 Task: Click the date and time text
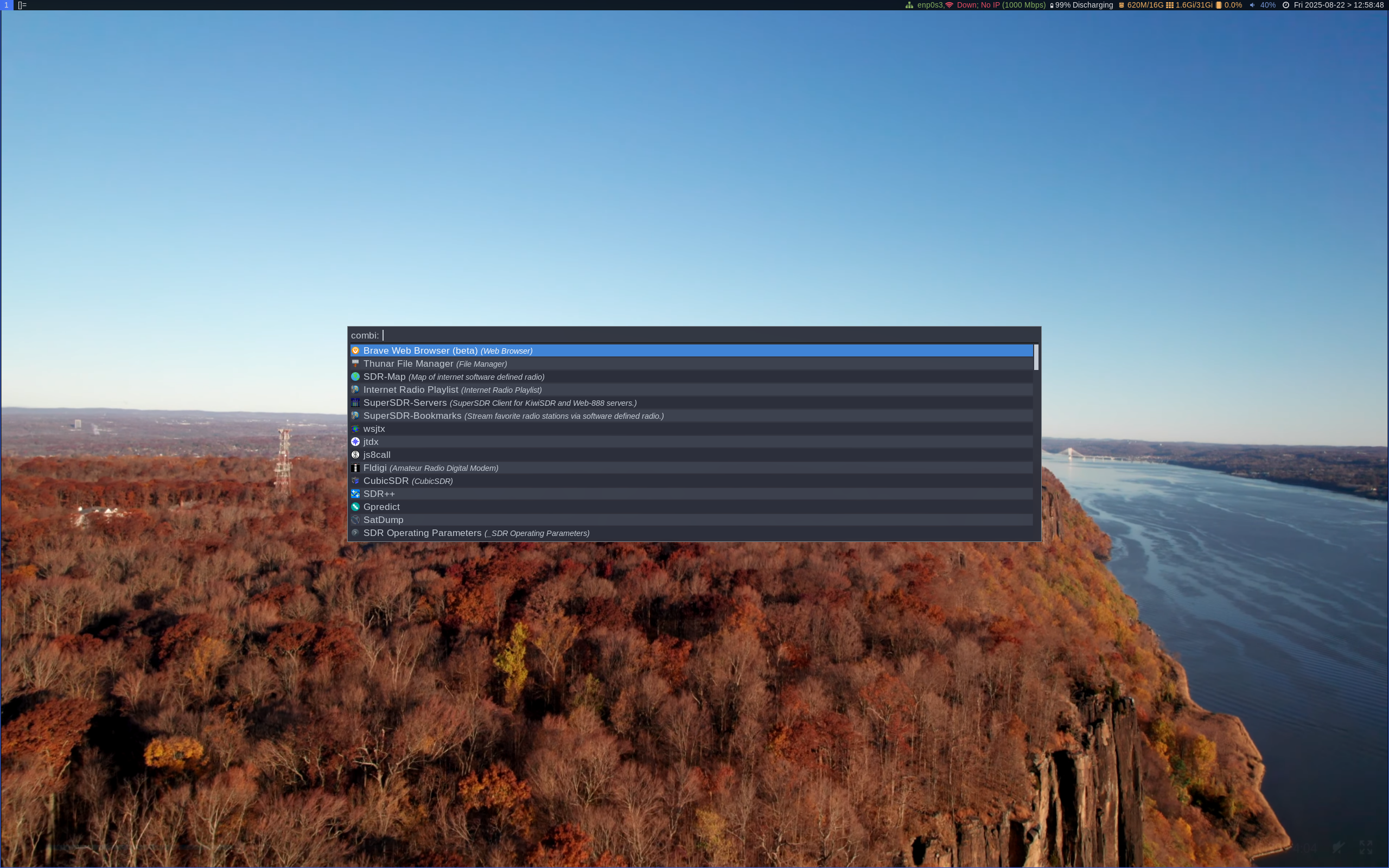pyautogui.click(x=1339, y=5)
